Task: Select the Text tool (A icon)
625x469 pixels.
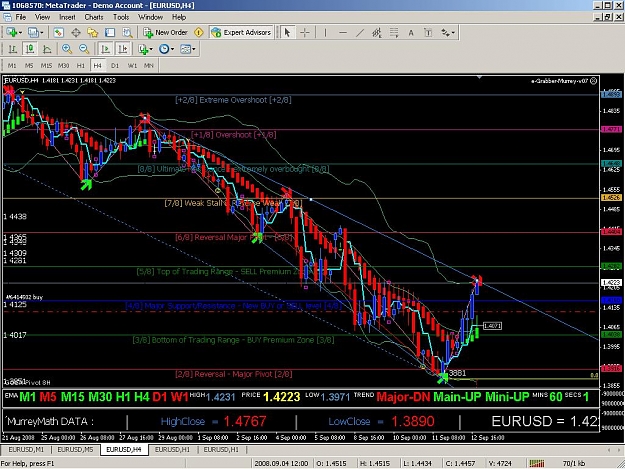Action: coord(411,33)
